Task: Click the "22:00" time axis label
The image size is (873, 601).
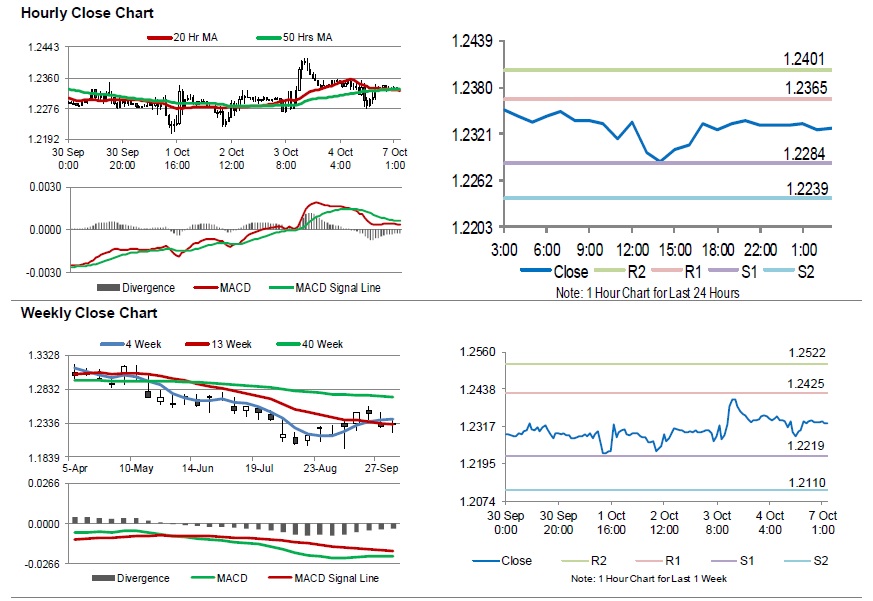Action: click(761, 250)
